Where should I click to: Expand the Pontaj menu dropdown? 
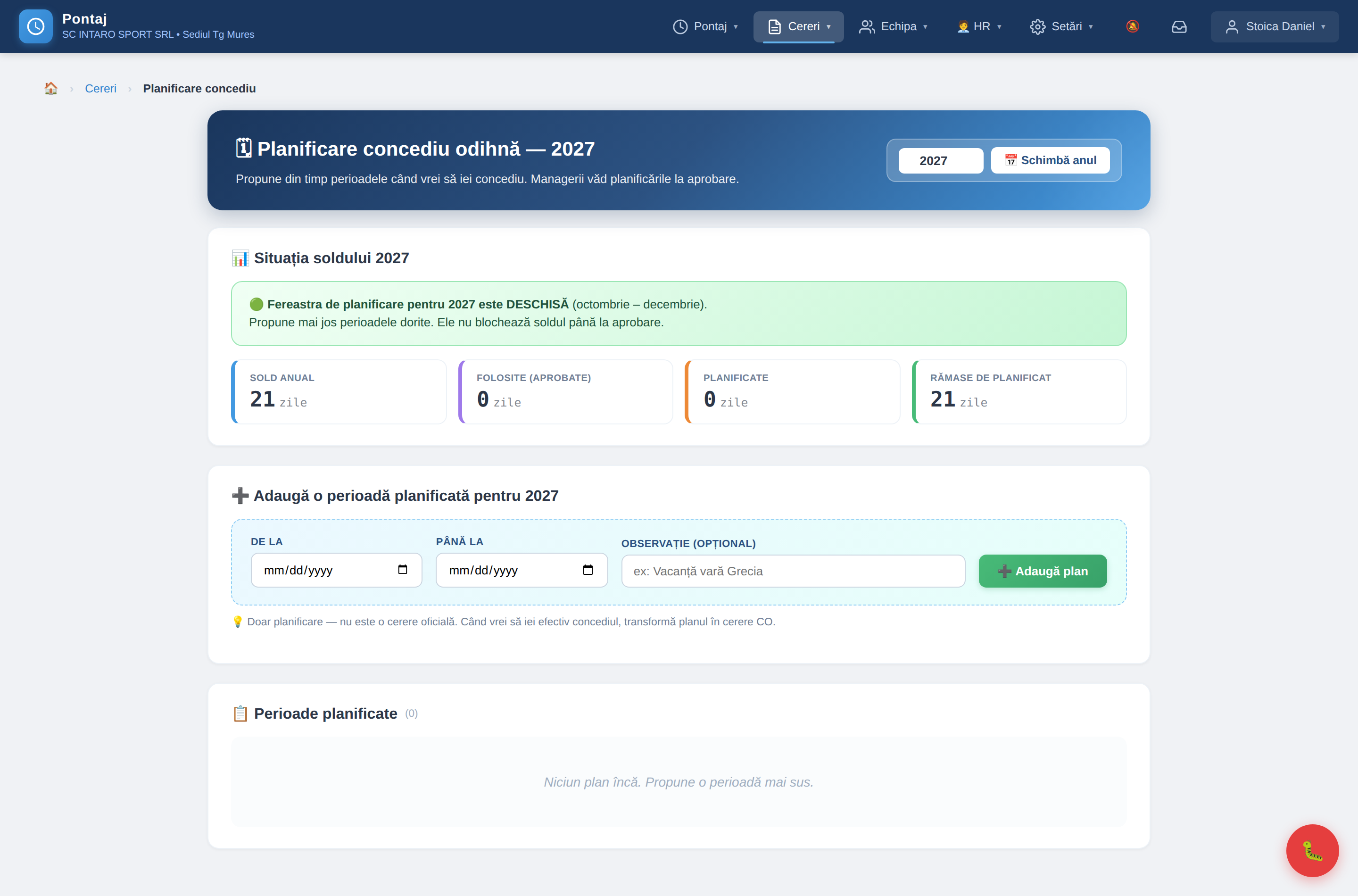pos(705,27)
